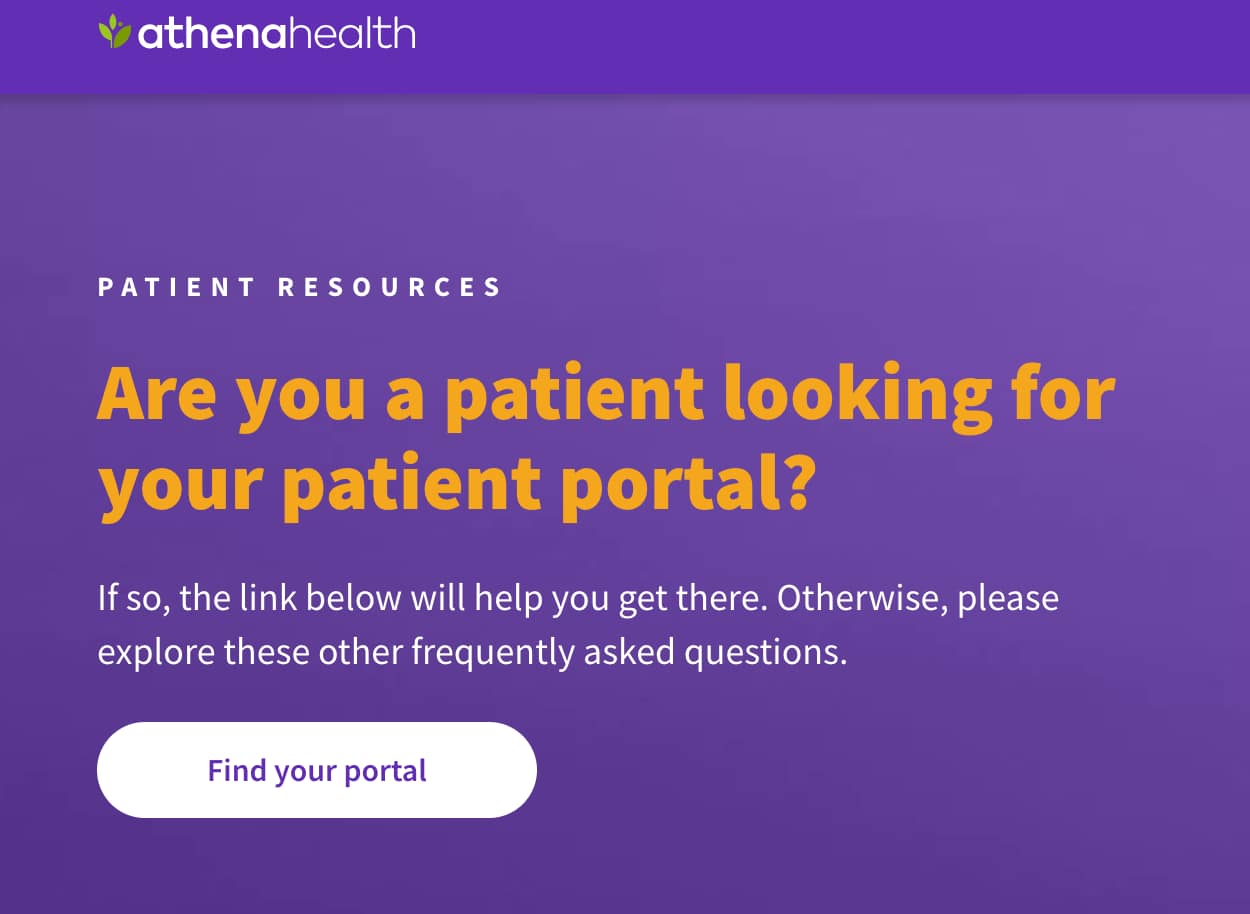The width and height of the screenshot is (1250, 914).
Task: Click the word "RESOURCES" in the white label
Action: pos(390,288)
